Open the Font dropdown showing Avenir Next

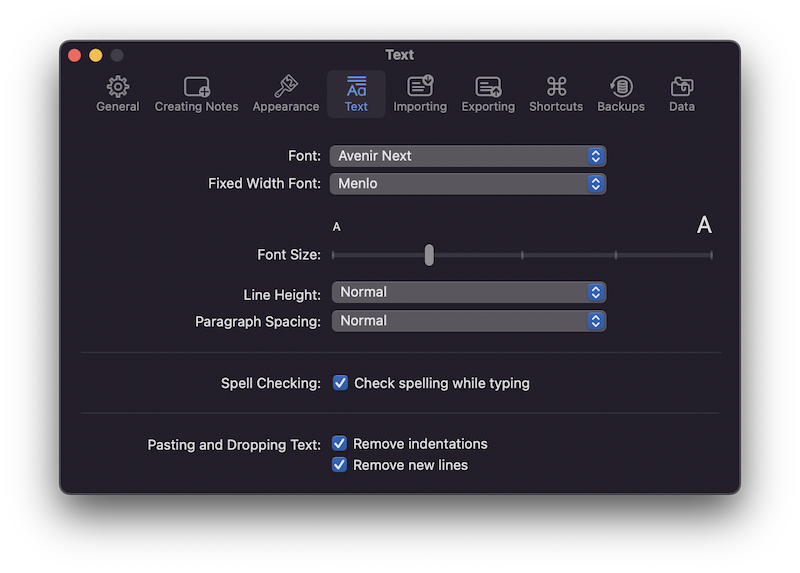(x=468, y=156)
